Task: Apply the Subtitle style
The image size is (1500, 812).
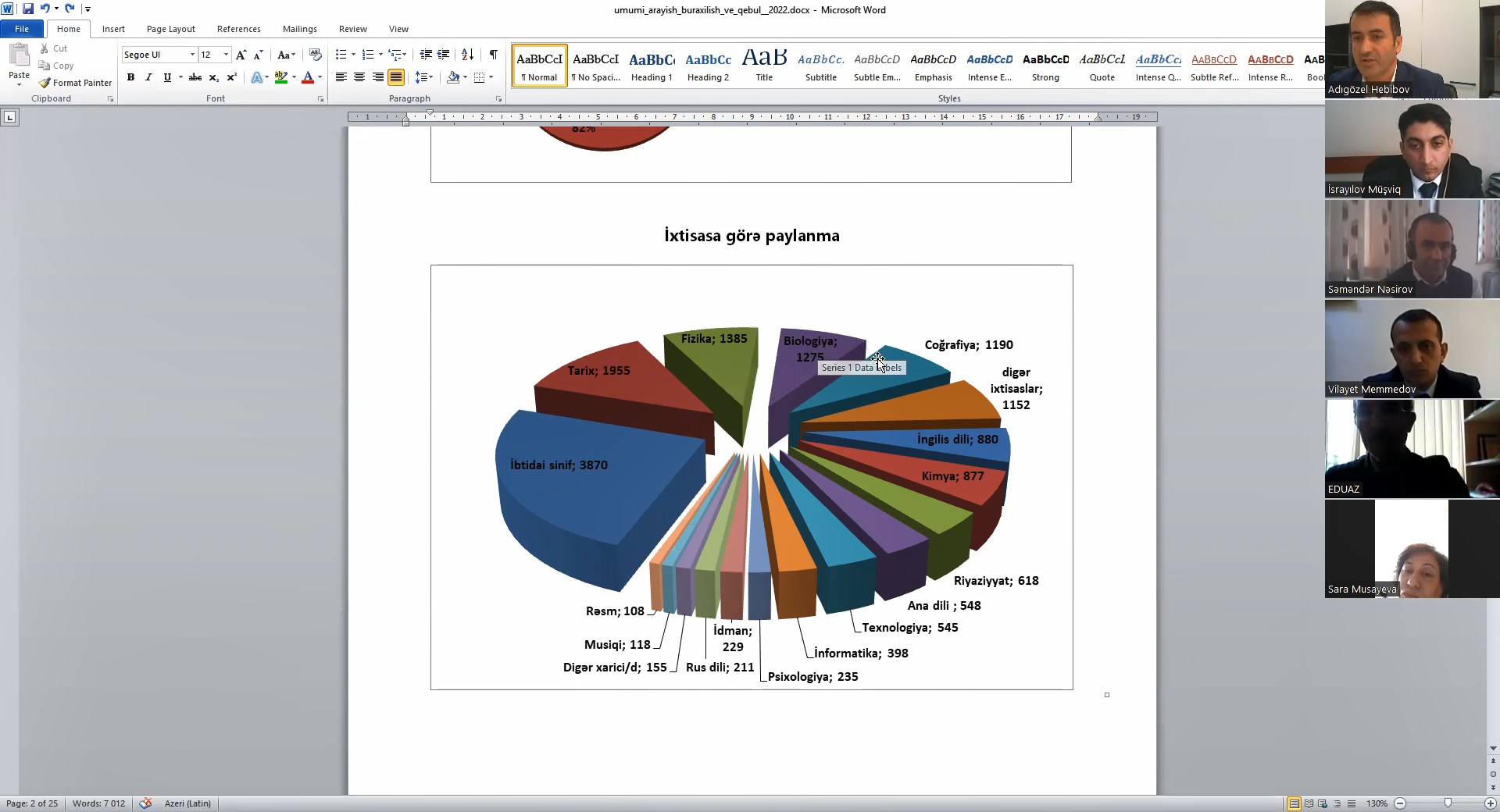Action: 820,66
